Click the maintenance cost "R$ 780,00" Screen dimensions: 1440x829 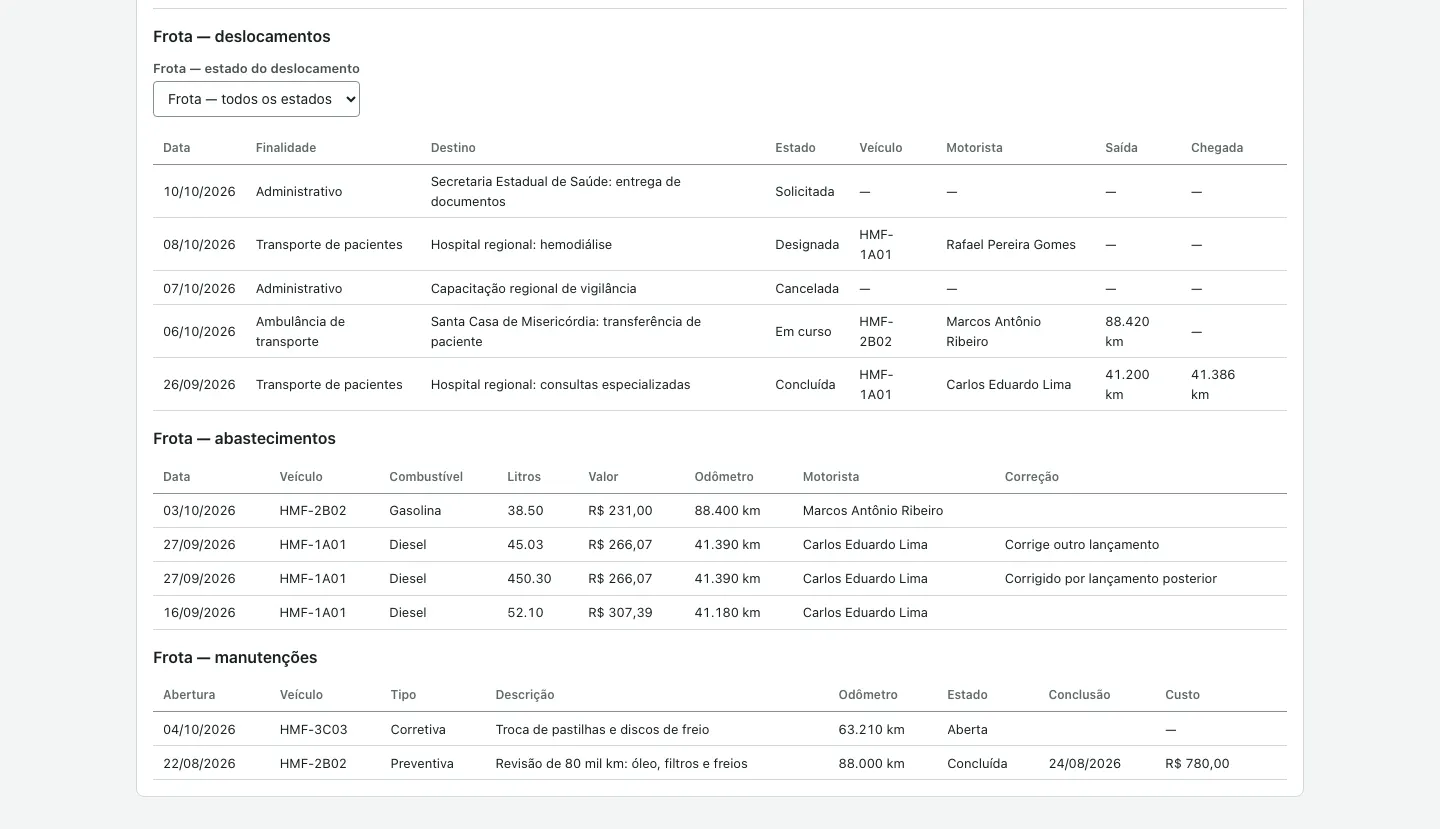click(x=1197, y=764)
